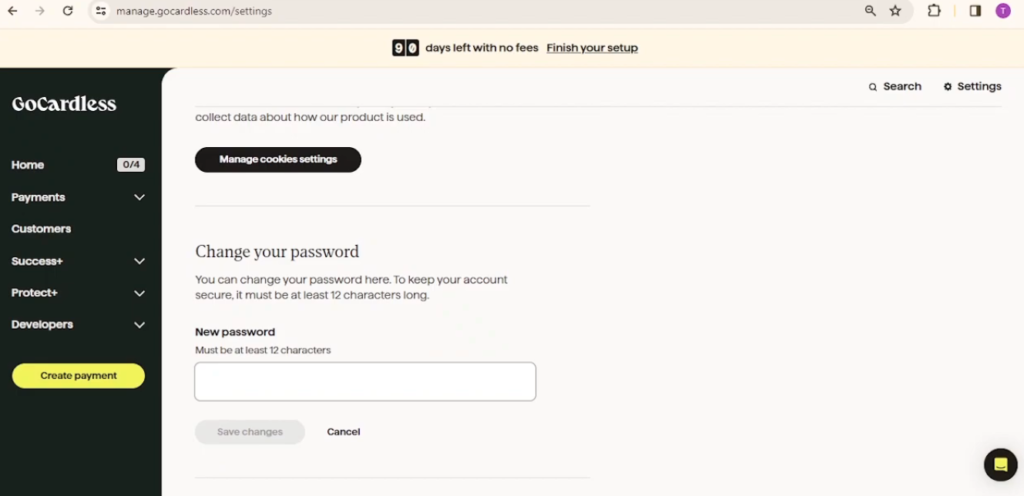Focus the New password input field
This screenshot has width=1024, height=496.
tap(365, 382)
